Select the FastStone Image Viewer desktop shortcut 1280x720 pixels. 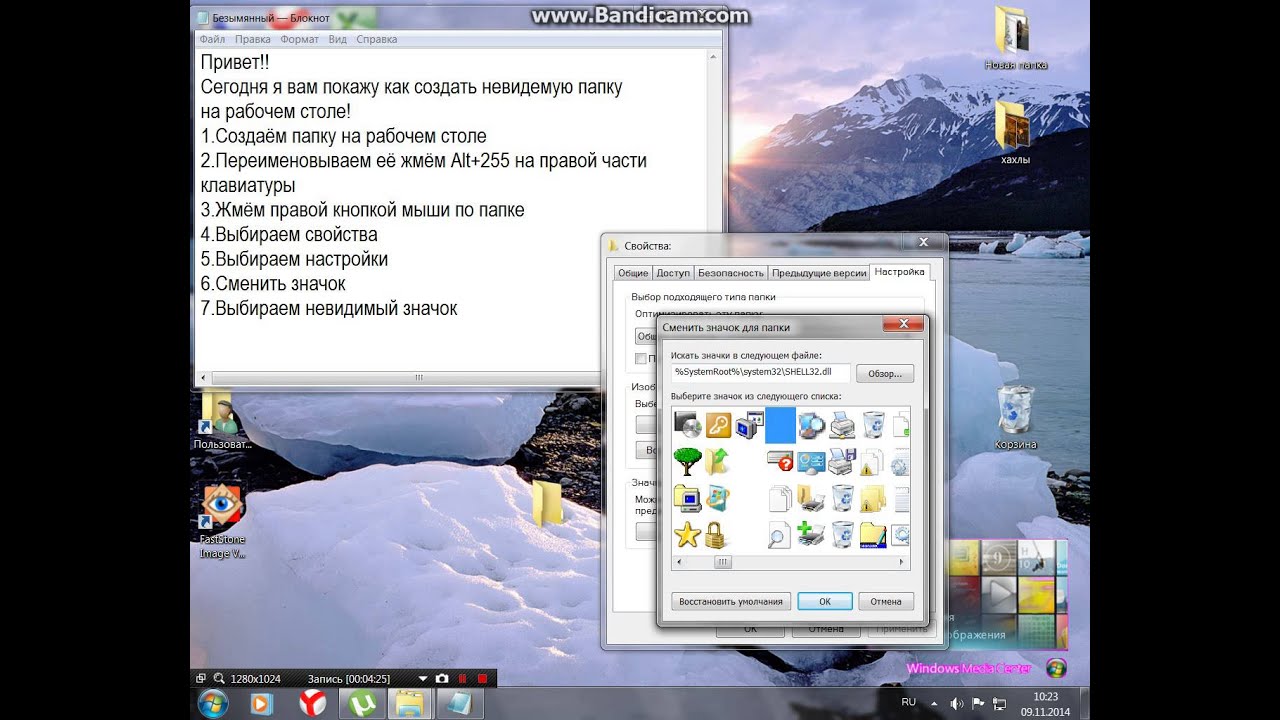tap(221, 521)
